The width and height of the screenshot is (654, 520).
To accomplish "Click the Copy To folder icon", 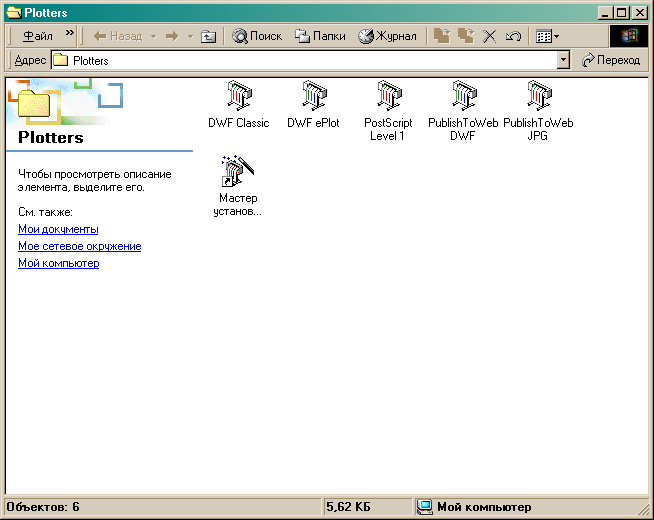I will 466,36.
